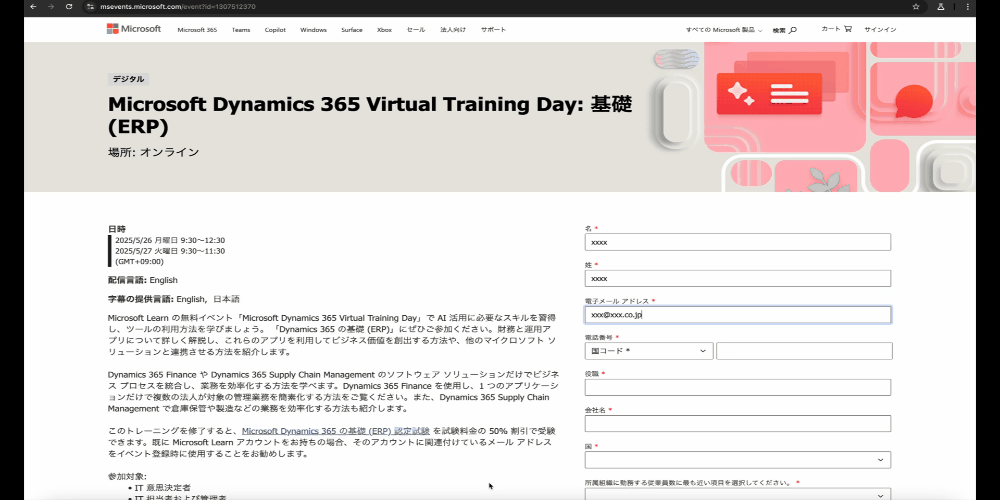Open the 国コード dropdown

(x=649, y=351)
